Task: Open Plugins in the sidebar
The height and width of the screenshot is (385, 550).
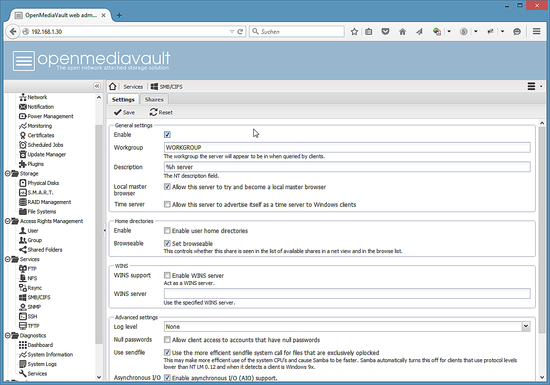Action: (32, 164)
